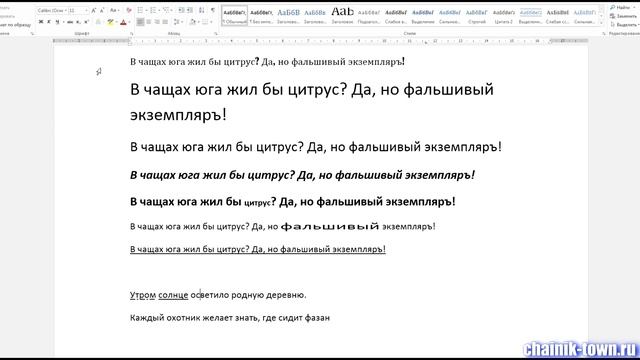The width and height of the screenshot is (640, 360).
Task: Click the underlined word 'солнце'
Action: coord(173,295)
